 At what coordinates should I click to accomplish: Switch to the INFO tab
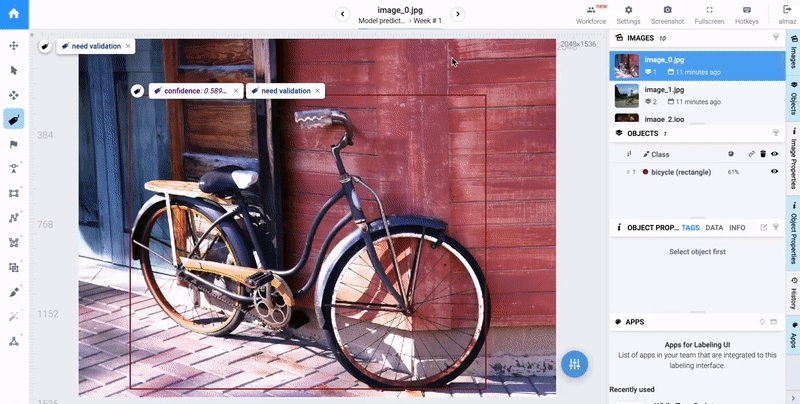[737, 228]
